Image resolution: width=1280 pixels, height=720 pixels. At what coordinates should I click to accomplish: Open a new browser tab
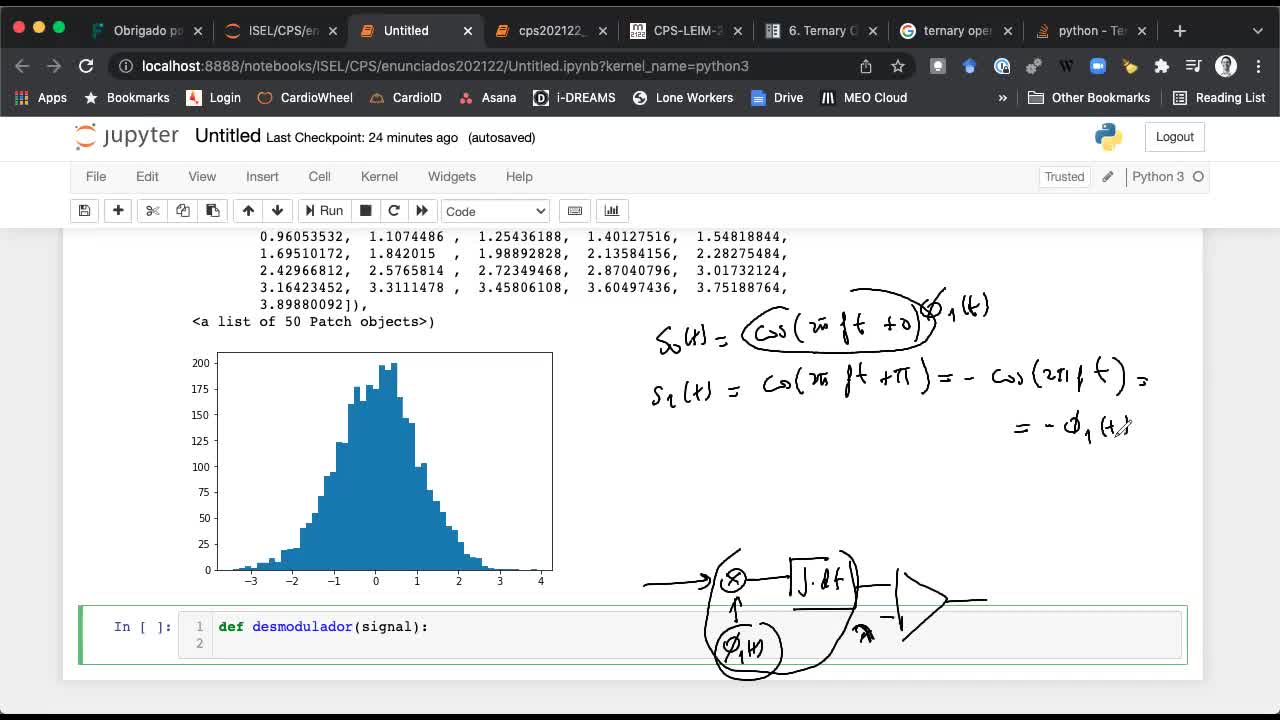[x=1180, y=31]
